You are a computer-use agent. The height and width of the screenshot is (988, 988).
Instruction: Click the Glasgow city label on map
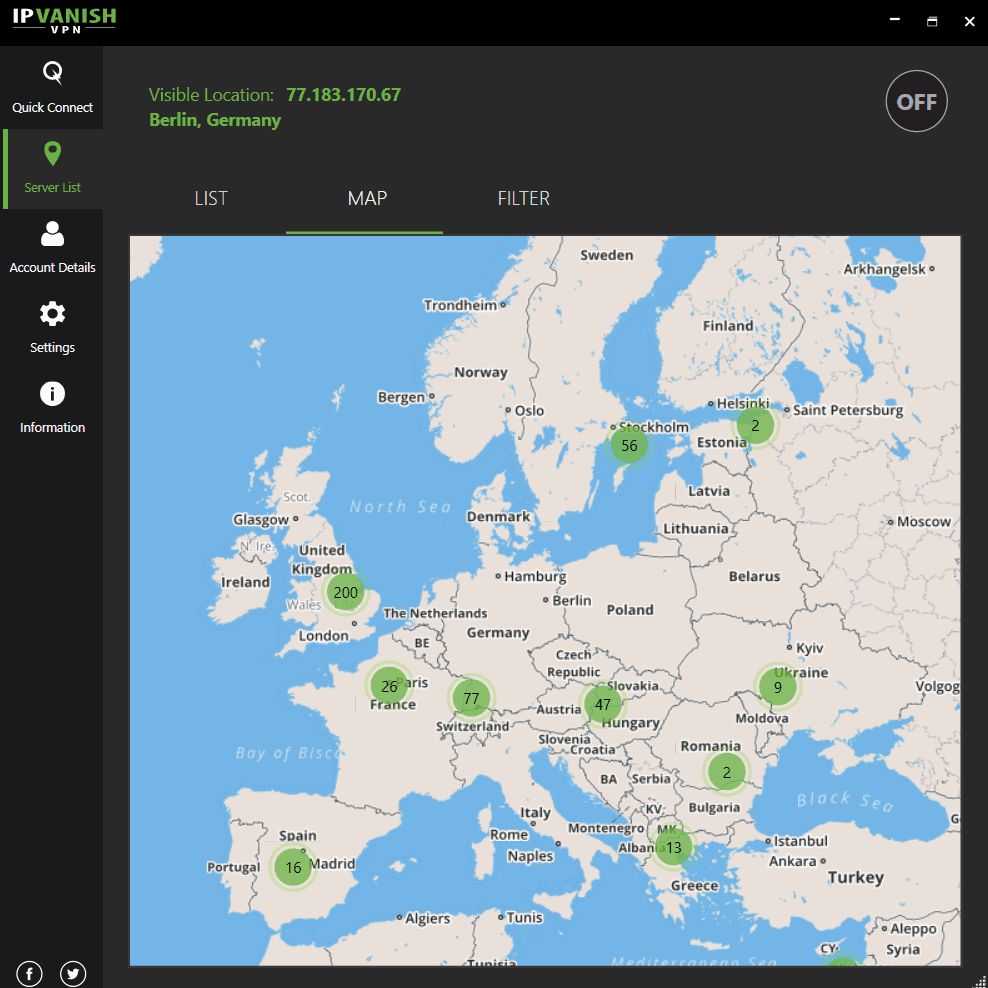[260, 520]
